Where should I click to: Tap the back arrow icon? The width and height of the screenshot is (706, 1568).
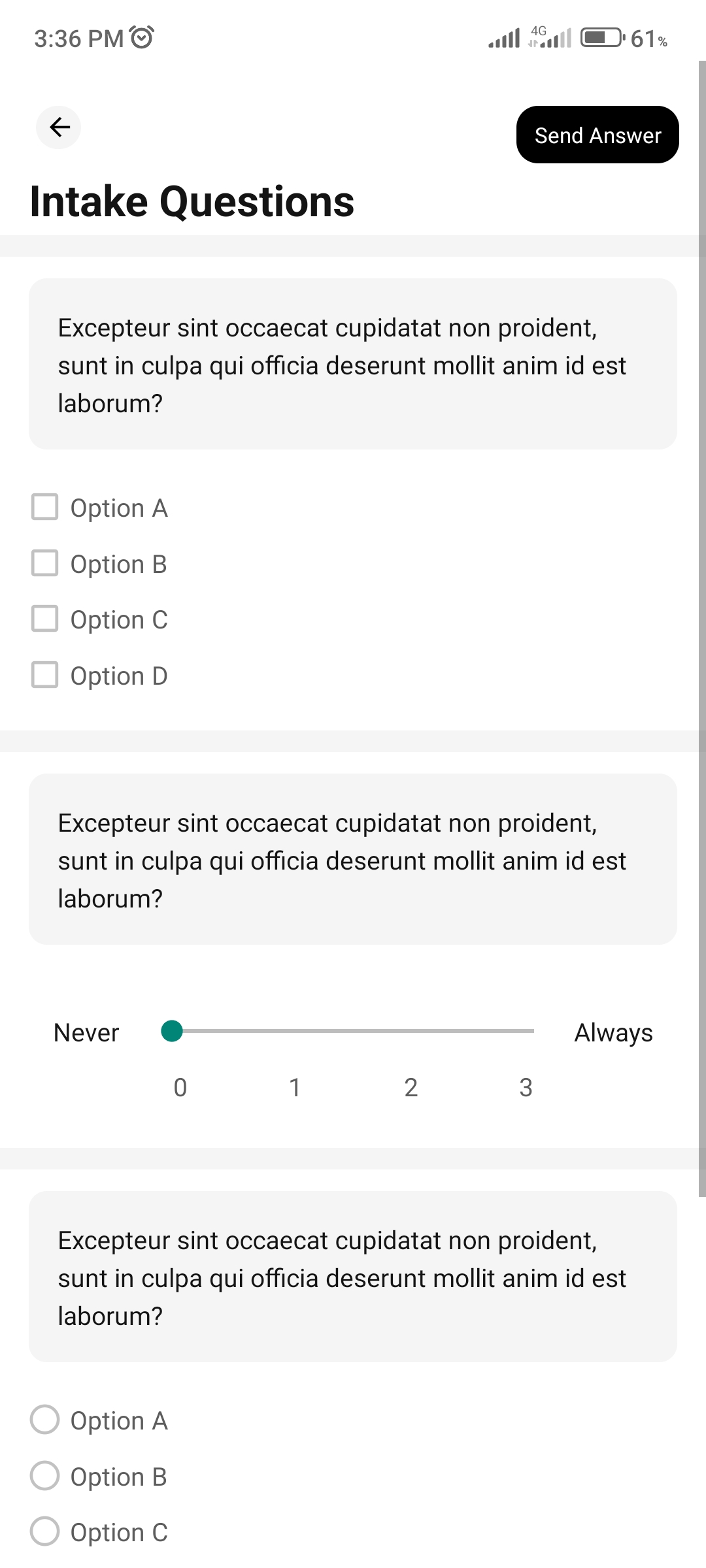(x=59, y=127)
